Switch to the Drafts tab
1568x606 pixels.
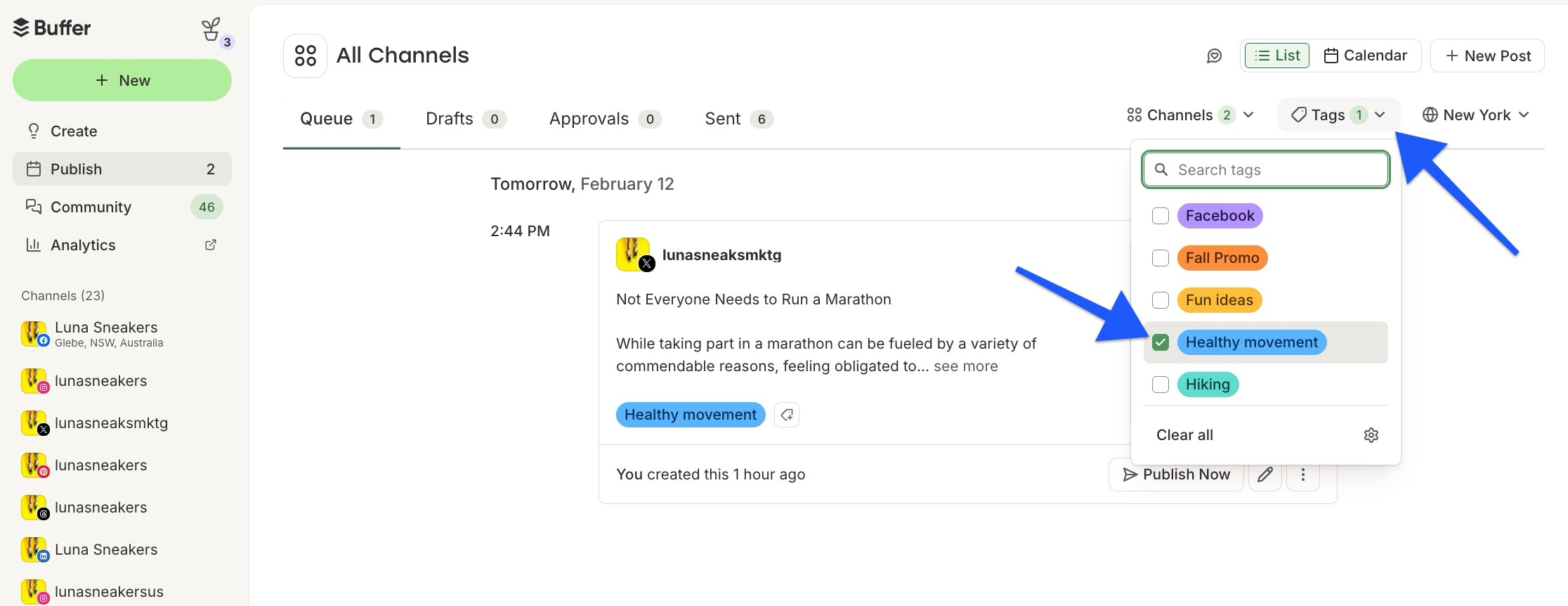pyautogui.click(x=466, y=119)
